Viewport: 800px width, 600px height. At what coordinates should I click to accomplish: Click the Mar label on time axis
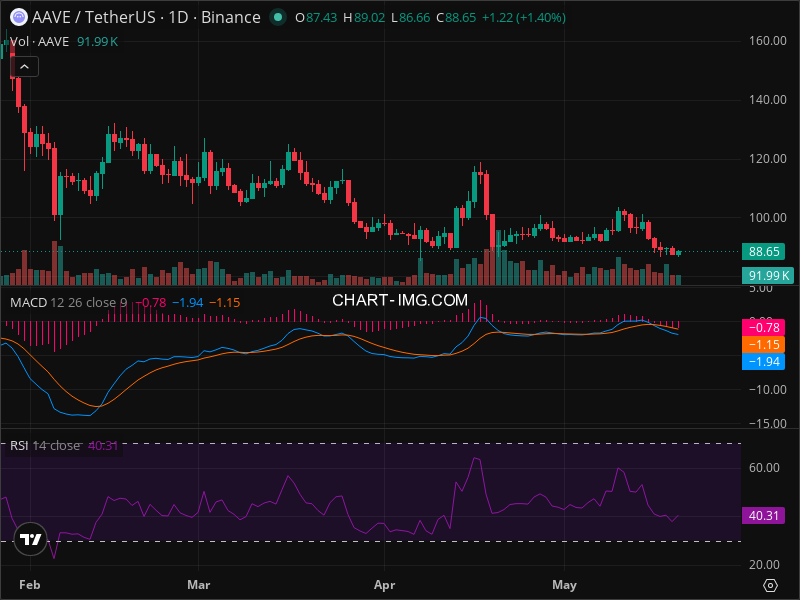click(x=198, y=585)
